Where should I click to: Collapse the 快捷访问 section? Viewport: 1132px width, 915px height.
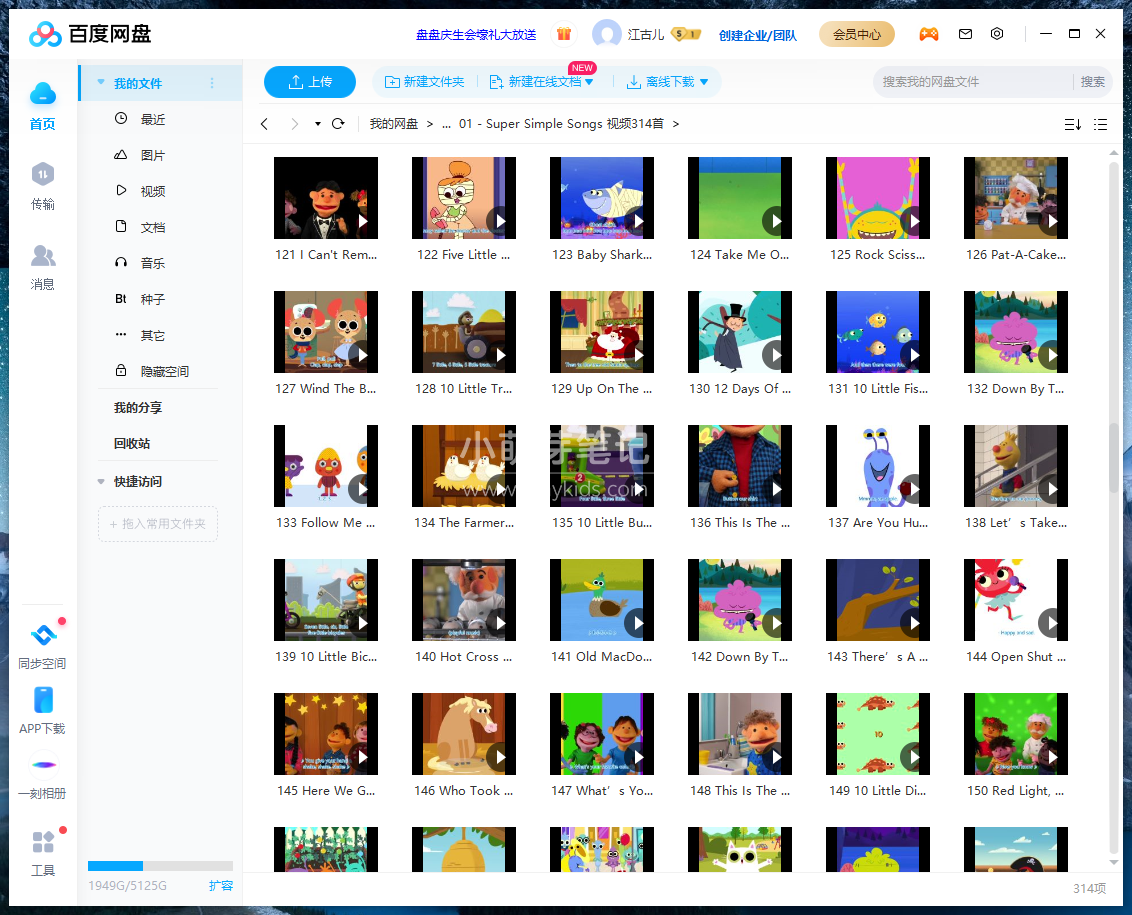[101, 482]
